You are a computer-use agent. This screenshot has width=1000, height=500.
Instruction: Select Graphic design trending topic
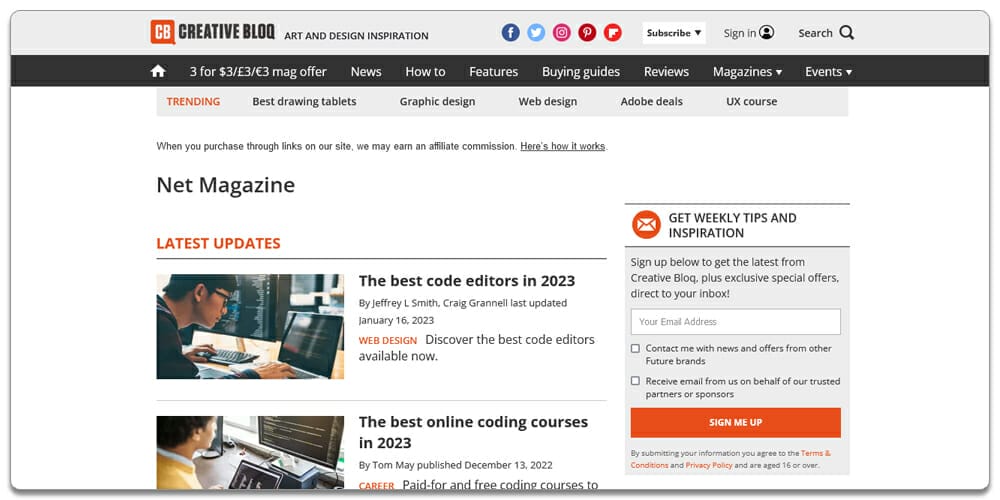pyautogui.click(x=438, y=101)
